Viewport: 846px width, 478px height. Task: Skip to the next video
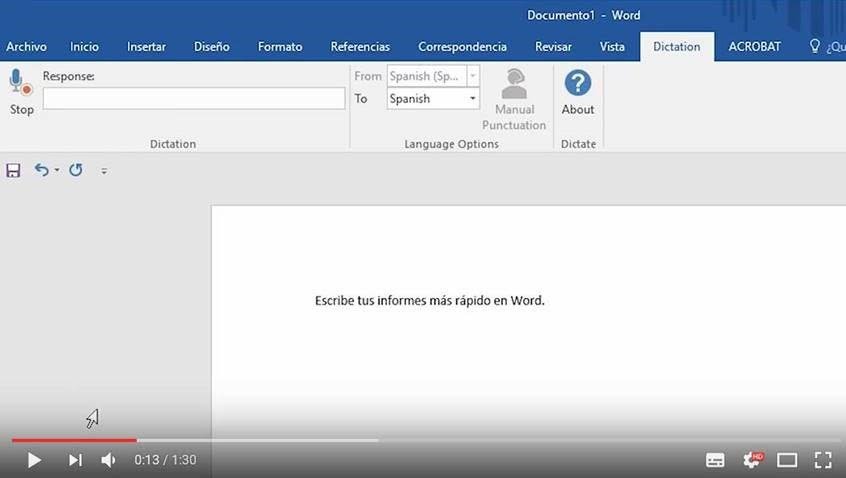pos(76,460)
